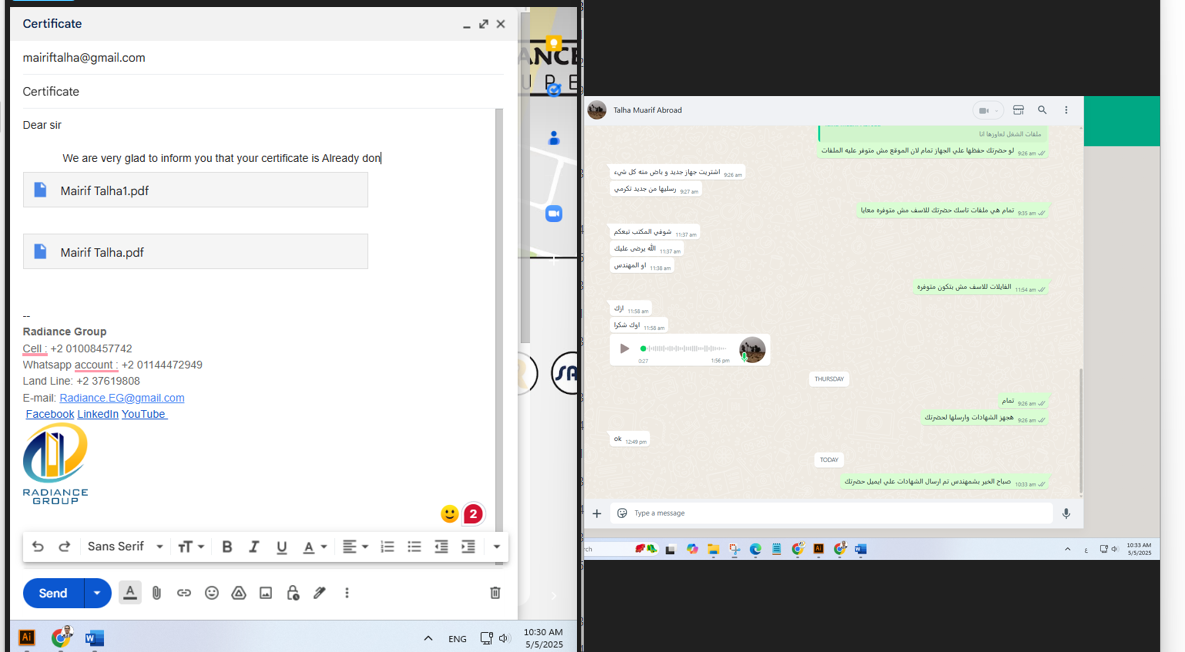The width and height of the screenshot is (1185, 652).
Task: Open Chrome from the left taskbar
Action: [61, 637]
